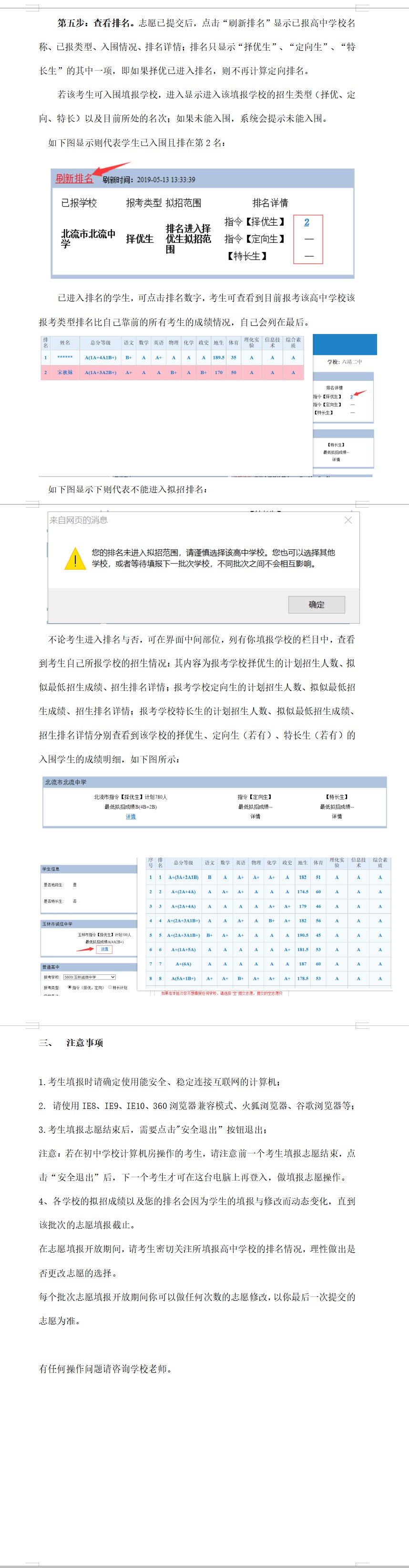Click the 地生 score 189.5 in ranking row one
This screenshot has height=1568, width=409.
point(218,357)
